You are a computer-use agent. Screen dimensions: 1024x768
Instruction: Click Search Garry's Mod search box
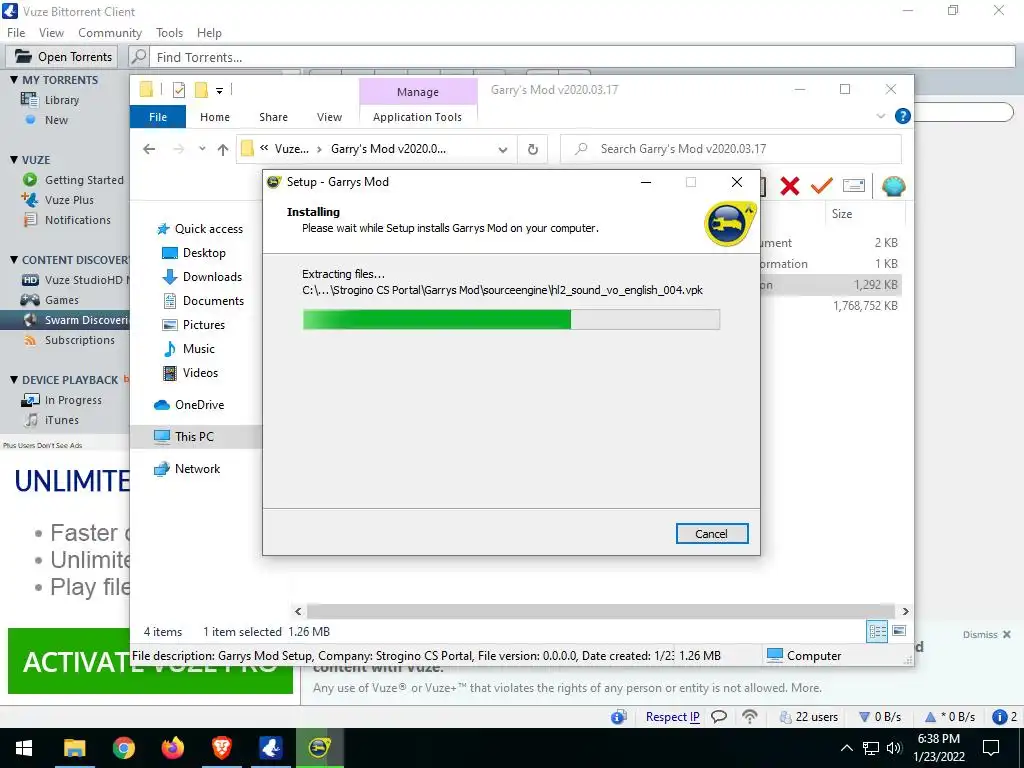[731, 149]
